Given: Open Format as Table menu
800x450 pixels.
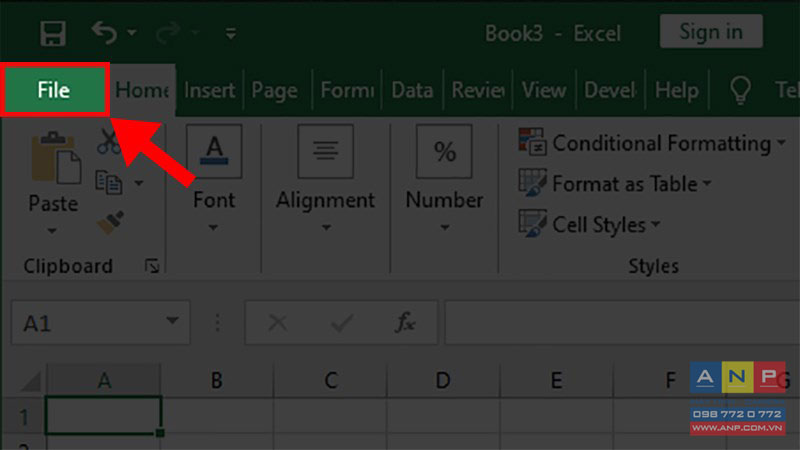Looking at the screenshot, I should click(x=615, y=184).
